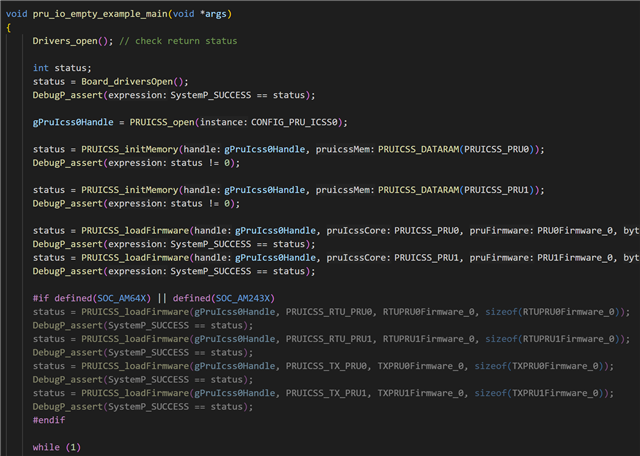Click the opening curly brace of the function
The width and height of the screenshot is (640, 456).
9,27
